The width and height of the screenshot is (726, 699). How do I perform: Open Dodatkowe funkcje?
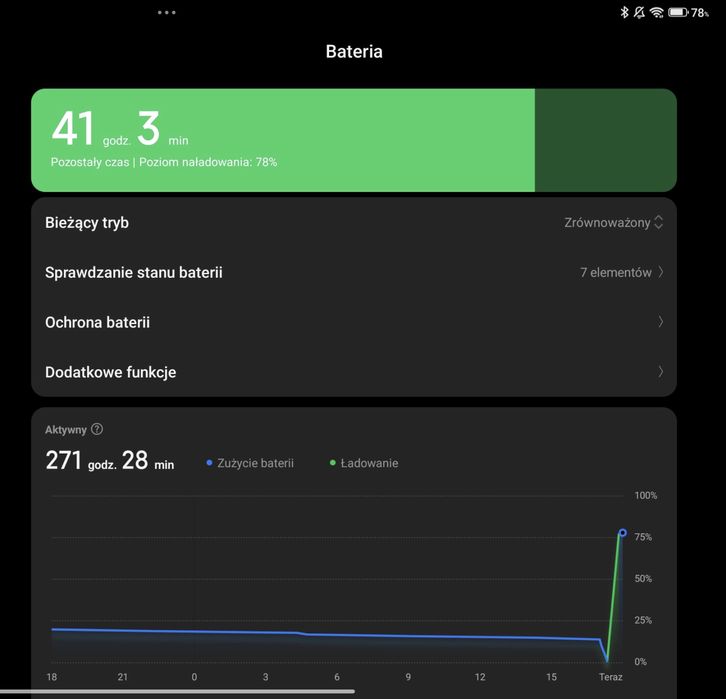[354, 372]
